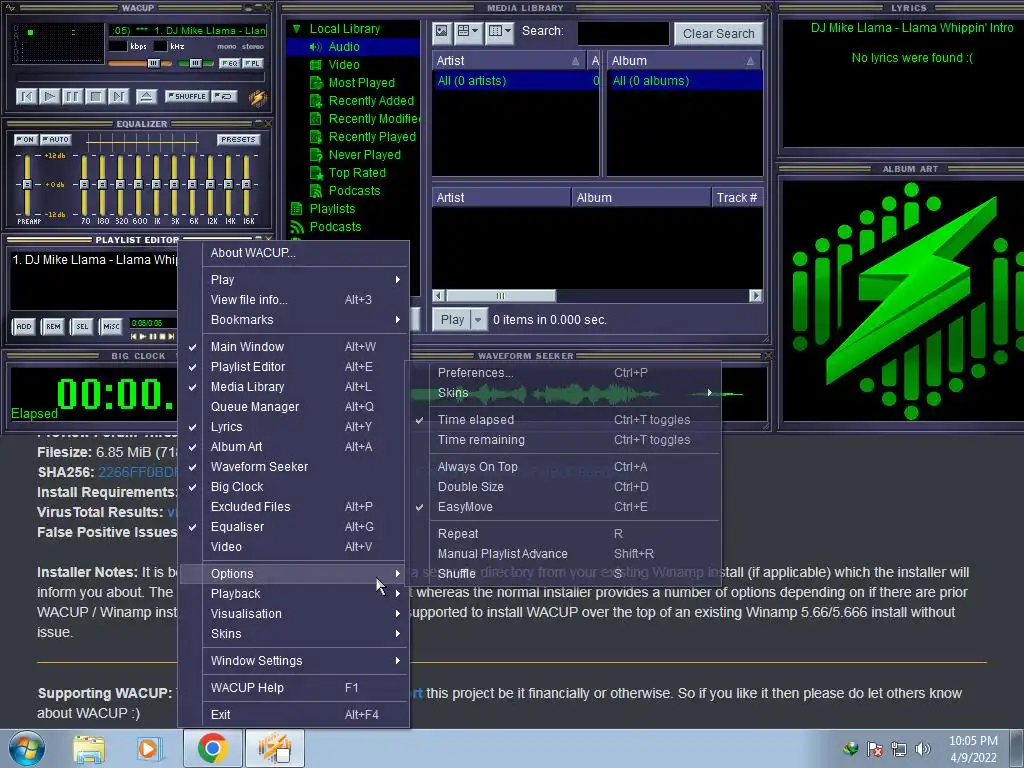The height and width of the screenshot is (768, 1024).
Task: Open the dropdown arrow beside Media Library Play button
Action: tap(478, 320)
